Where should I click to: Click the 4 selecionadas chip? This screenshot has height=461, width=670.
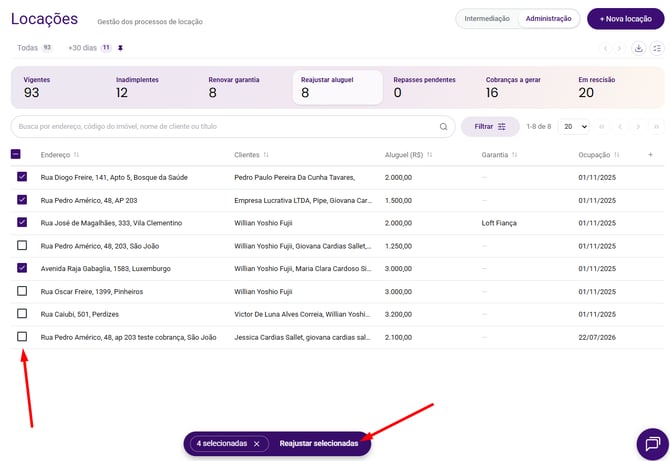[x=228, y=444]
